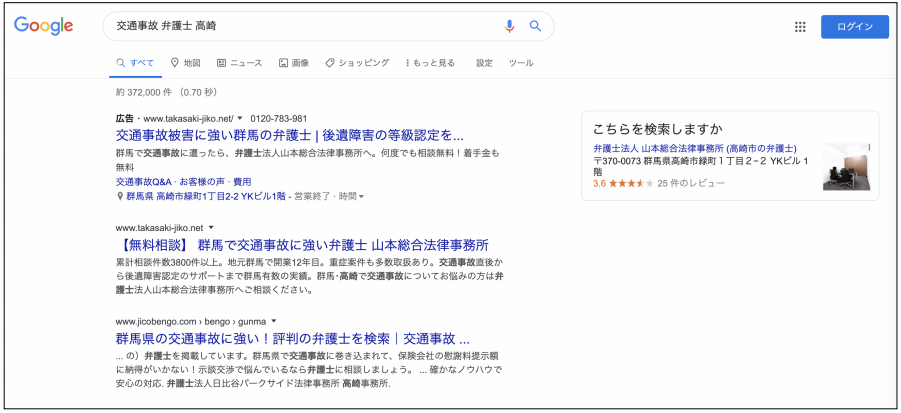This screenshot has height=413, width=901.
Task: Open 弁護士法人 山本総合法律事務所 suggestion link
Action: click(695, 148)
